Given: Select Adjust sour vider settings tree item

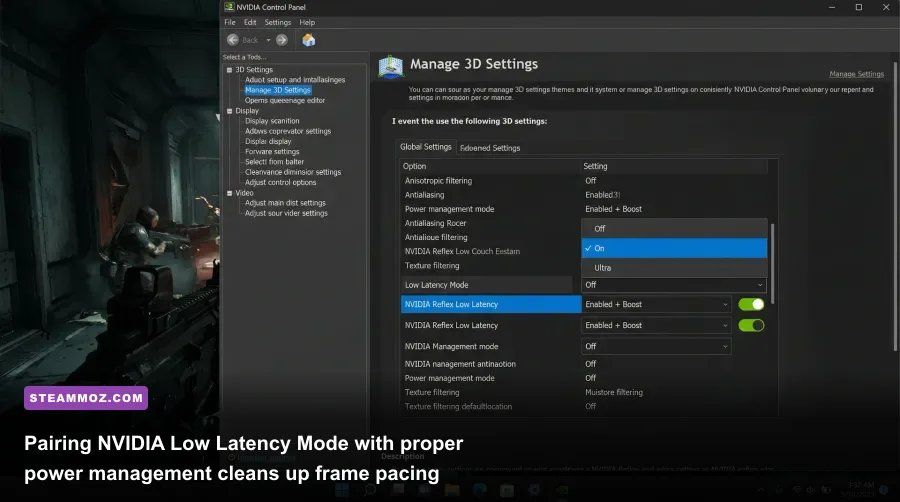Looking at the screenshot, I should [286, 213].
